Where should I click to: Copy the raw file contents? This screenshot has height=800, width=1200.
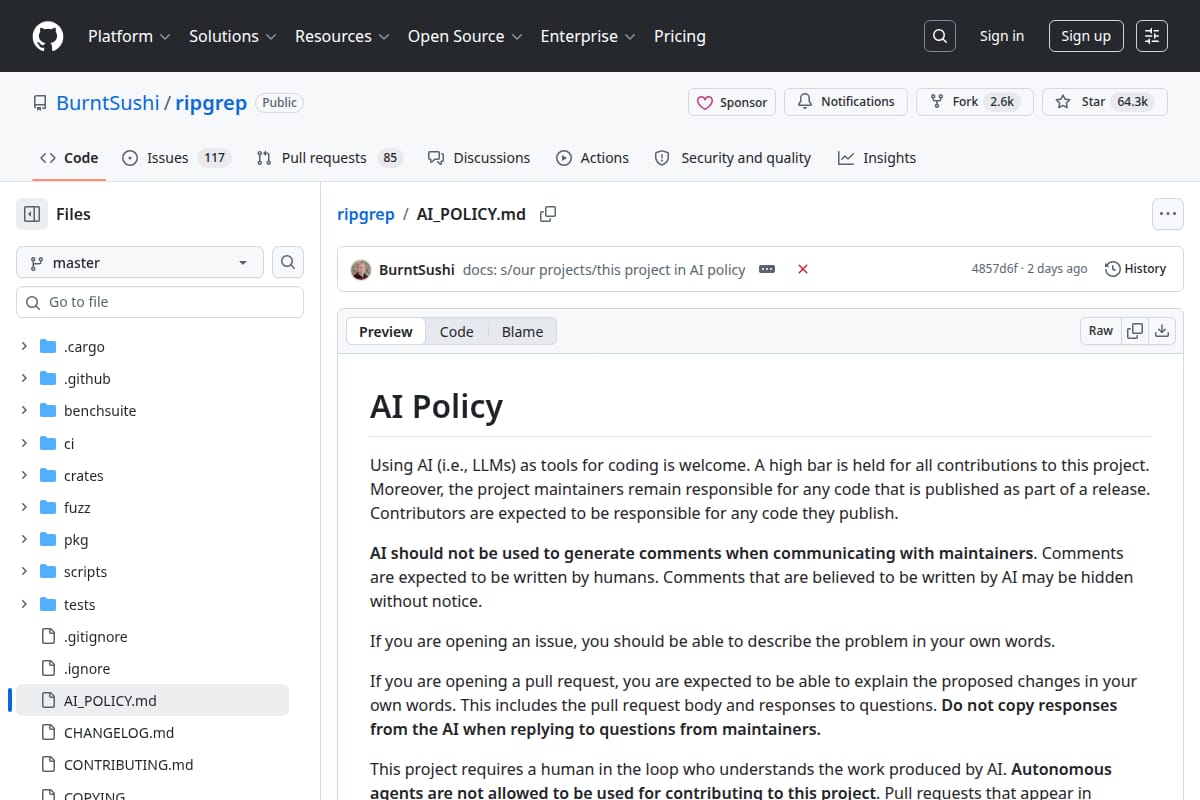1135,331
